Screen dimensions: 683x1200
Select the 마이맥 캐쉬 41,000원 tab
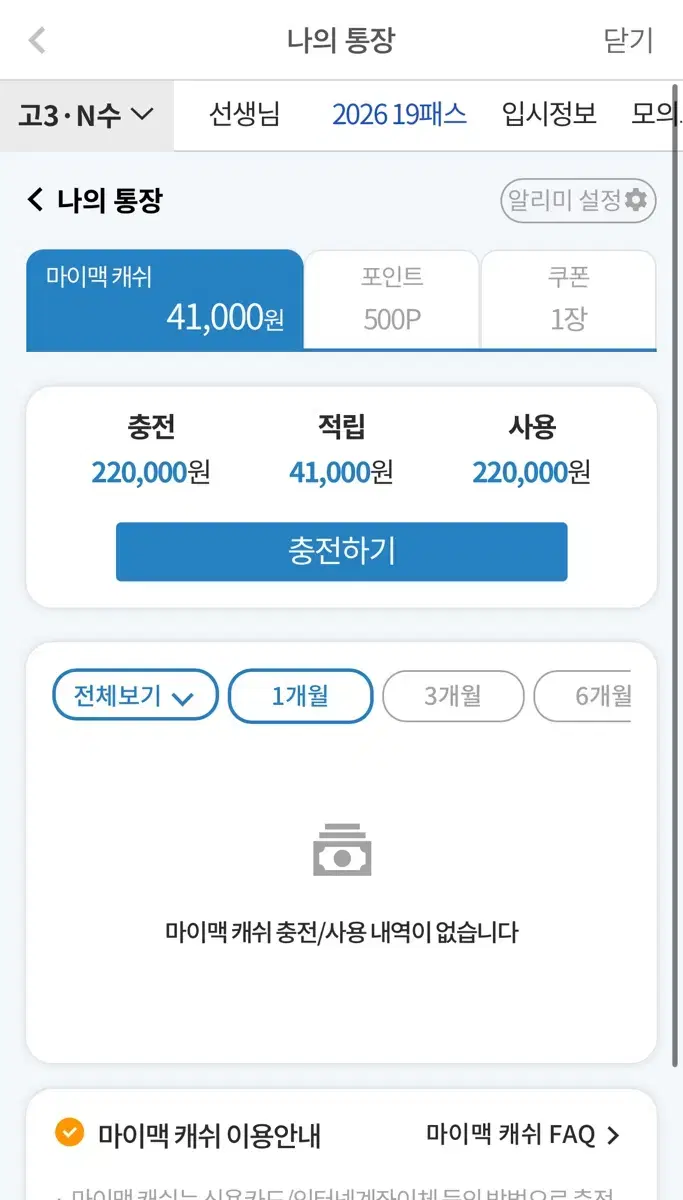coord(165,299)
